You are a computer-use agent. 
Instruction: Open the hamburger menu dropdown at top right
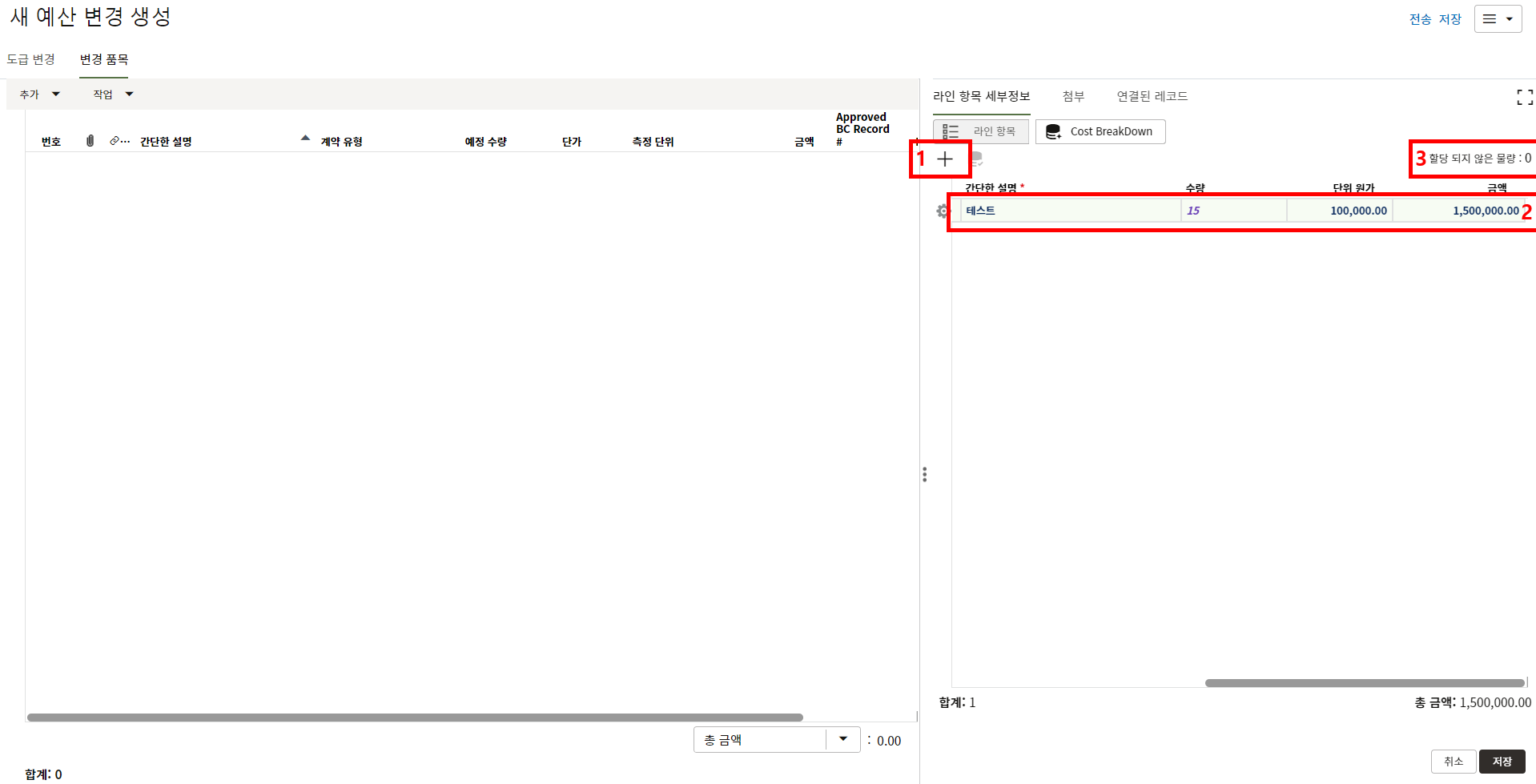point(1497,19)
